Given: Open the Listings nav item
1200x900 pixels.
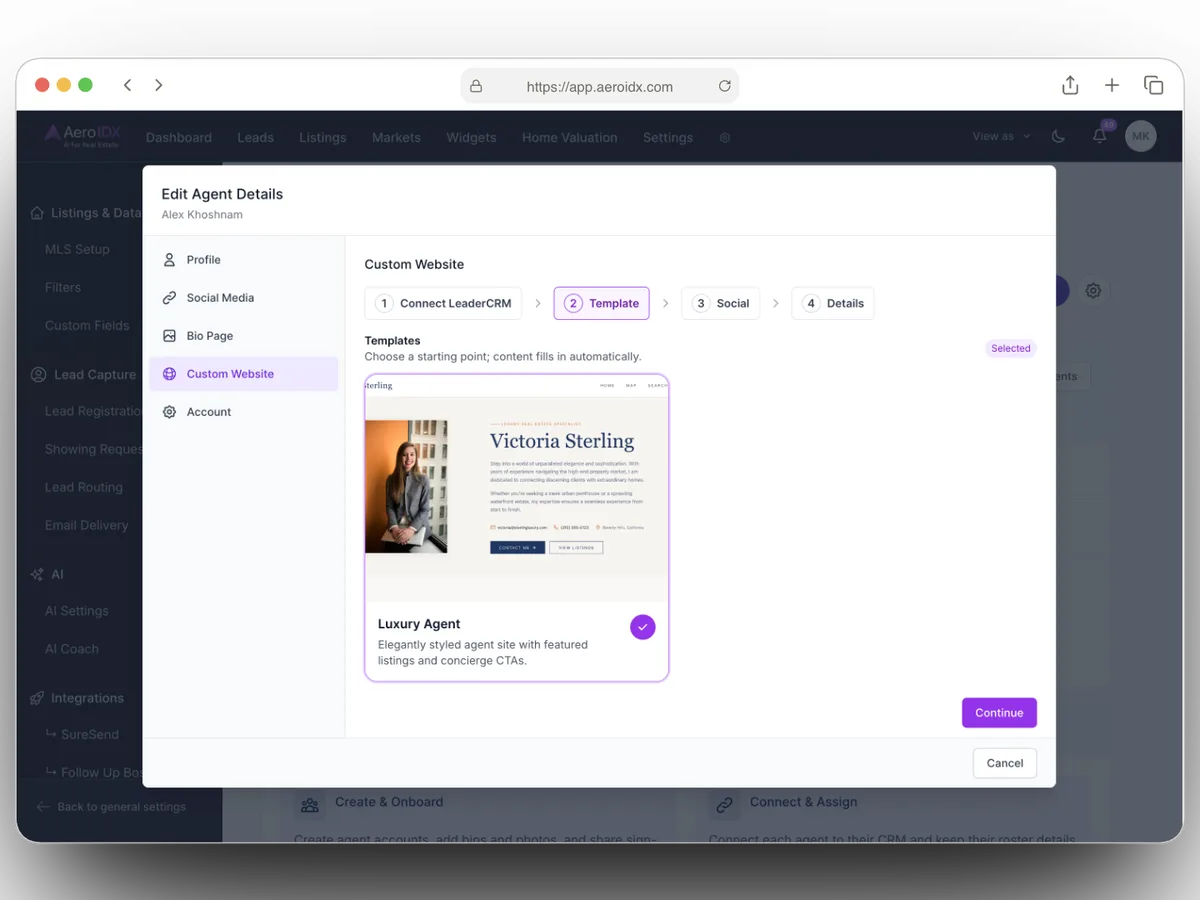Looking at the screenshot, I should pos(322,138).
